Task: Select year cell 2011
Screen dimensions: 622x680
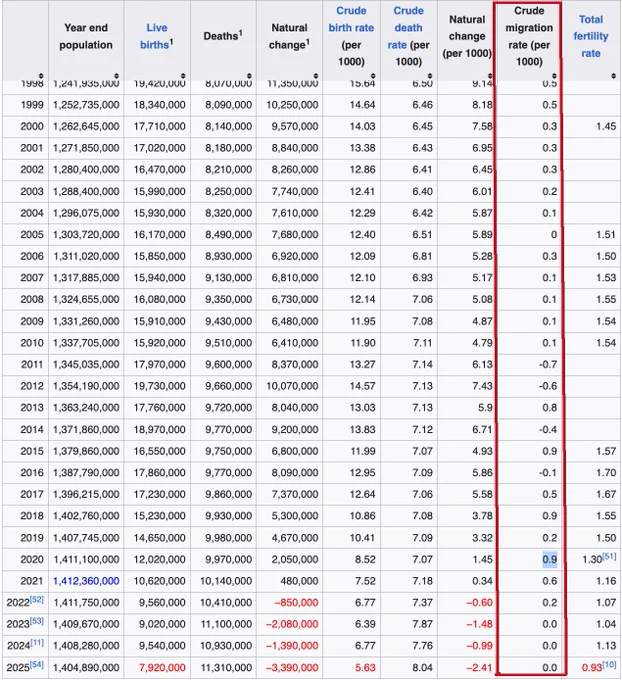Action: click(x=32, y=364)
